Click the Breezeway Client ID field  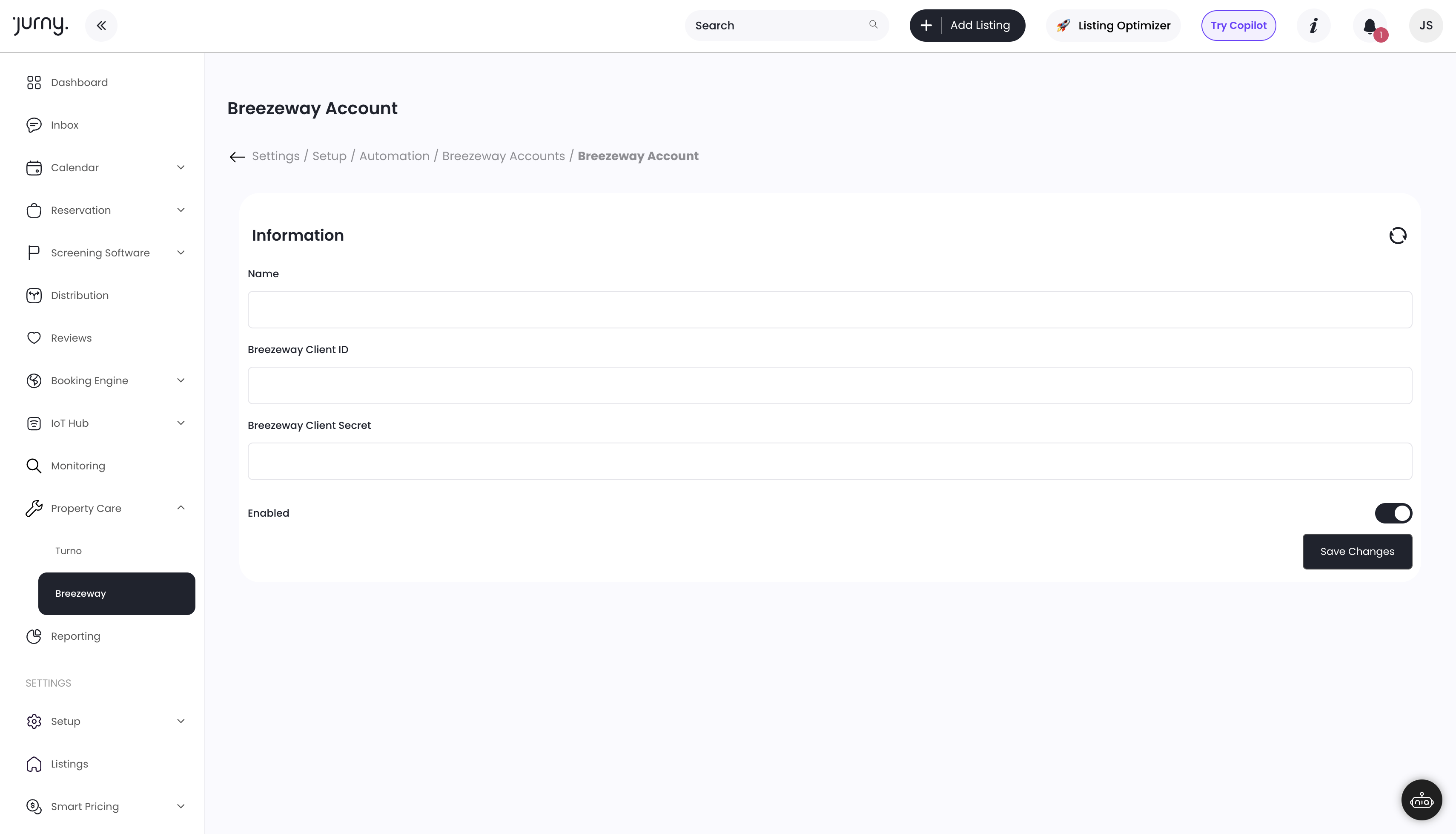coord(829,385)
